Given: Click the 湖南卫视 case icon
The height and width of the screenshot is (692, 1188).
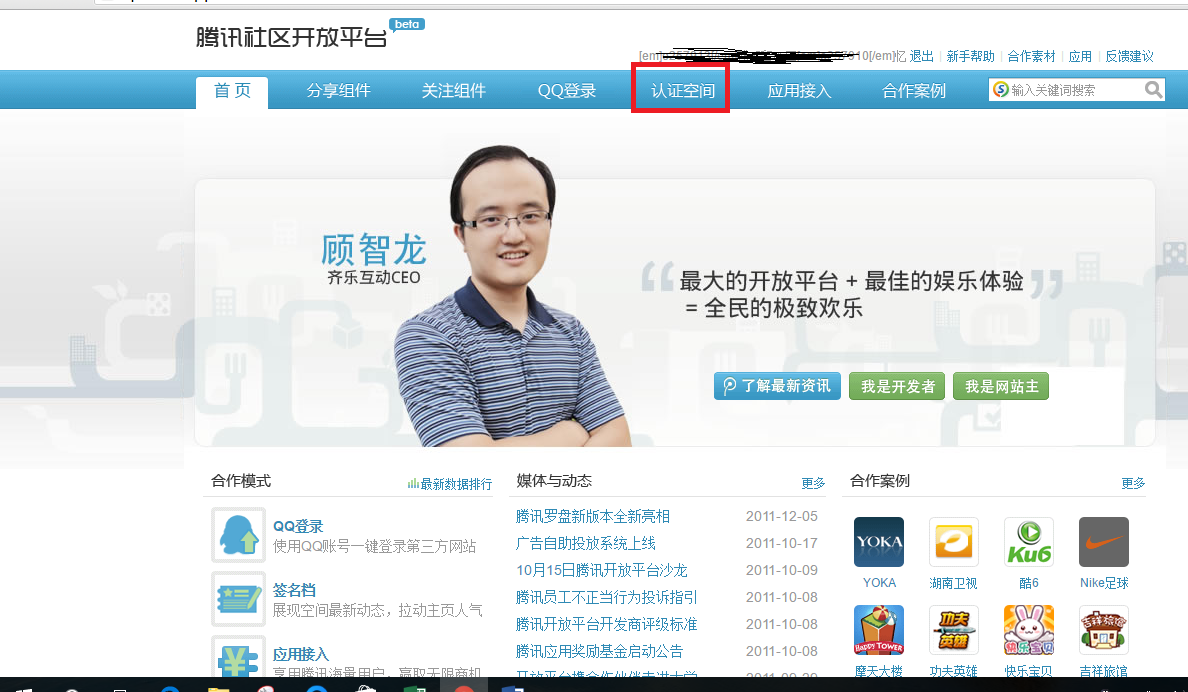Looking at the screenshot, I should pyautogui.click(x=953, y=542).
